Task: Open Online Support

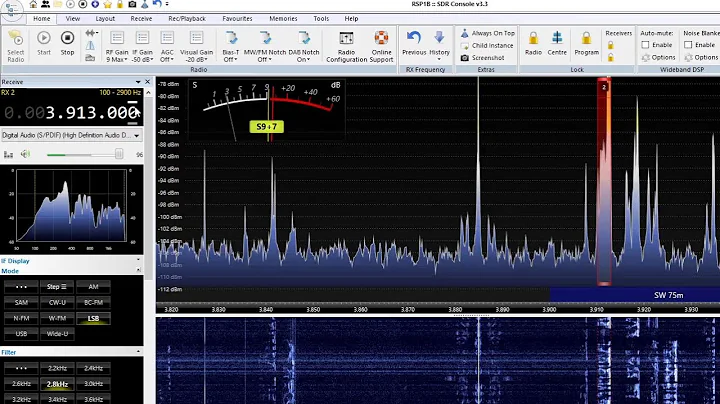Action: (381, 46)
